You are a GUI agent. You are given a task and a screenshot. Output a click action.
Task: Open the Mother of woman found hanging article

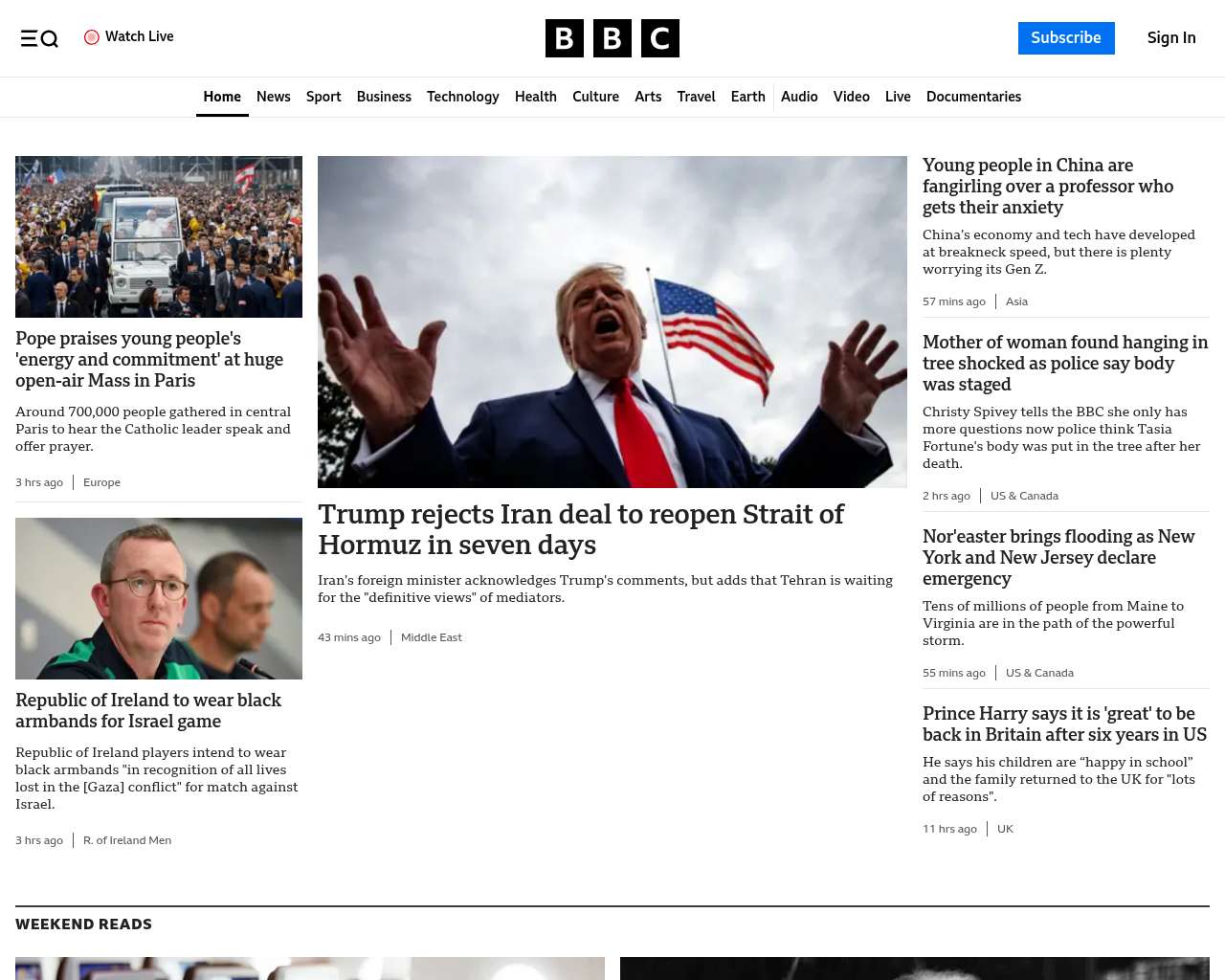(1065, 363)
